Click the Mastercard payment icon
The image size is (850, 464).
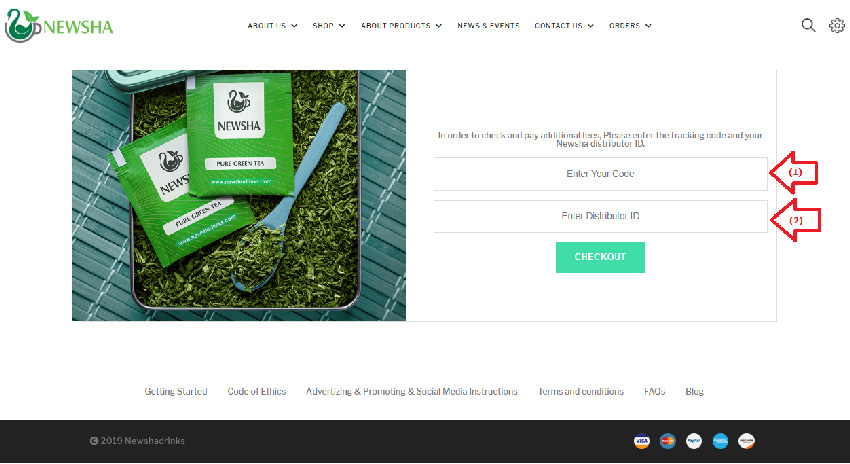point(668,441)
